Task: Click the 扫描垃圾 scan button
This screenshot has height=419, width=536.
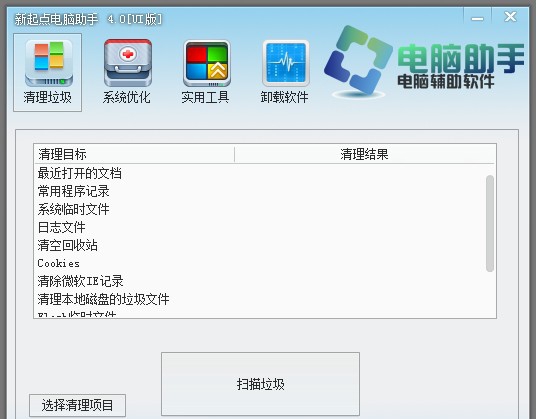Action: (x=260, y=384)
